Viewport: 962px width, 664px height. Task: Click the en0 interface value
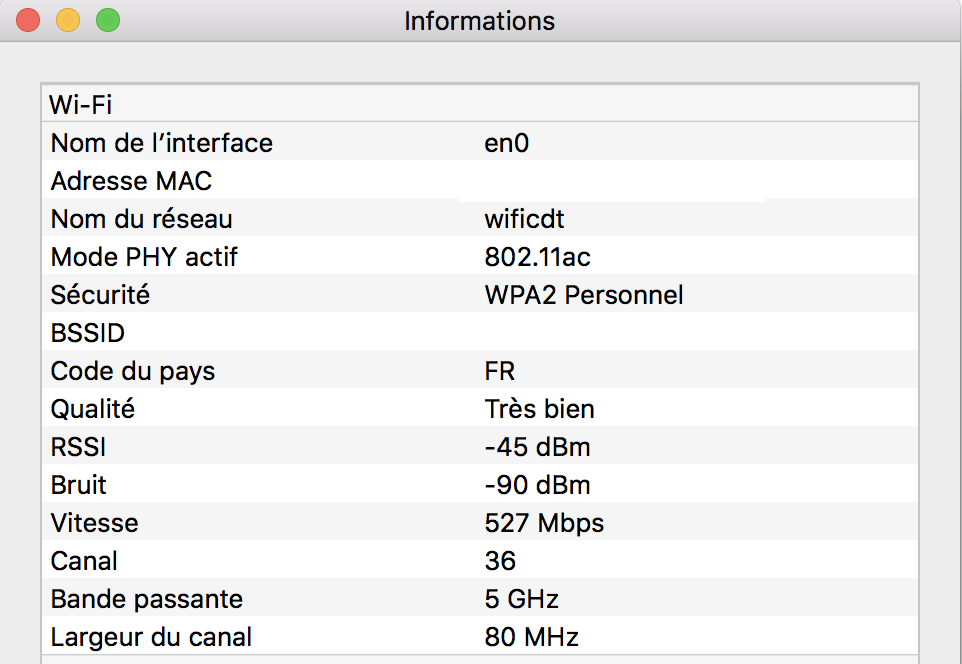click(506, 143)
